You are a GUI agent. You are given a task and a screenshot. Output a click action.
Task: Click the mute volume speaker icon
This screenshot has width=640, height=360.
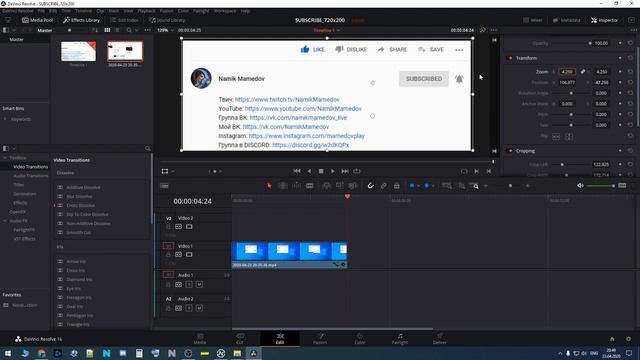[x=580, y=186]
